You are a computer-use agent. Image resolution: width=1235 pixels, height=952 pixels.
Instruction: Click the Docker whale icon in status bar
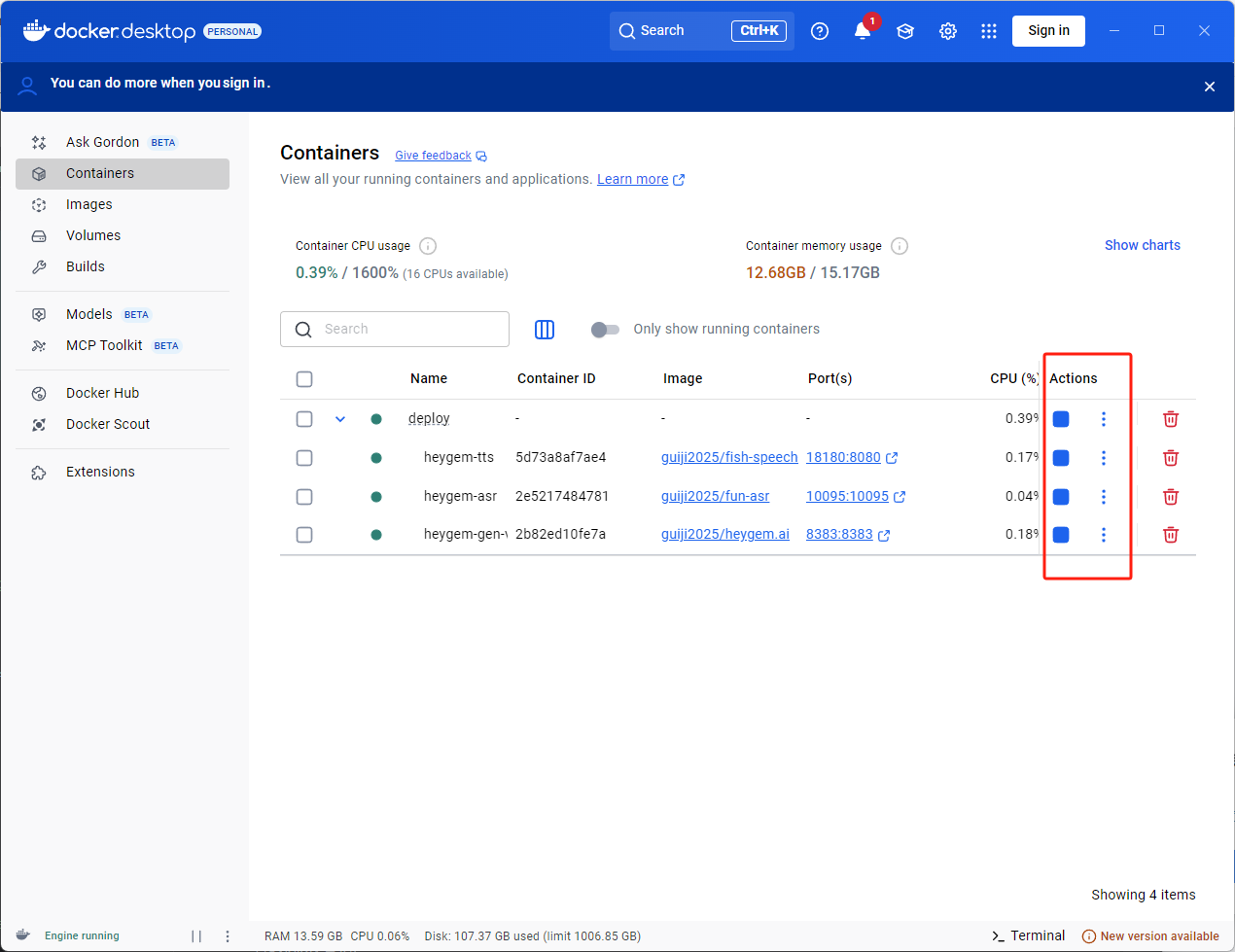(23, 935)
